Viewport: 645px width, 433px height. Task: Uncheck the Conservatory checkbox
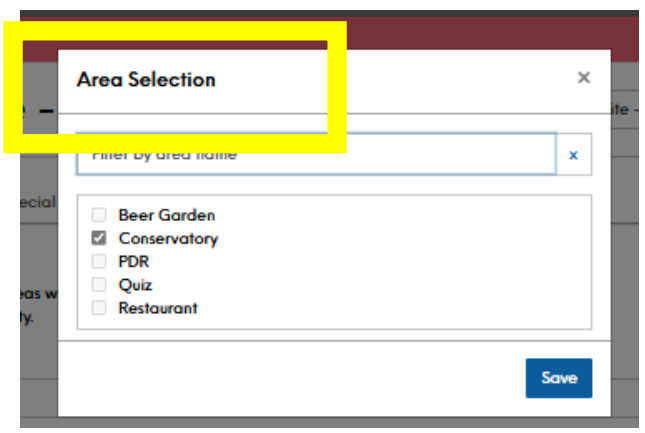click(99, 239)
